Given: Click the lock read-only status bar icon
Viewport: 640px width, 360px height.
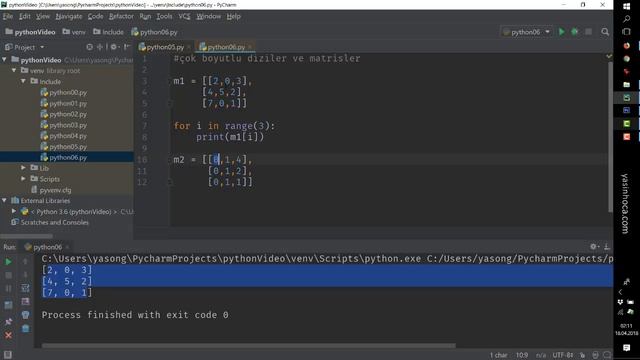Looking at the screenshot, I should (x=582, y=355).
